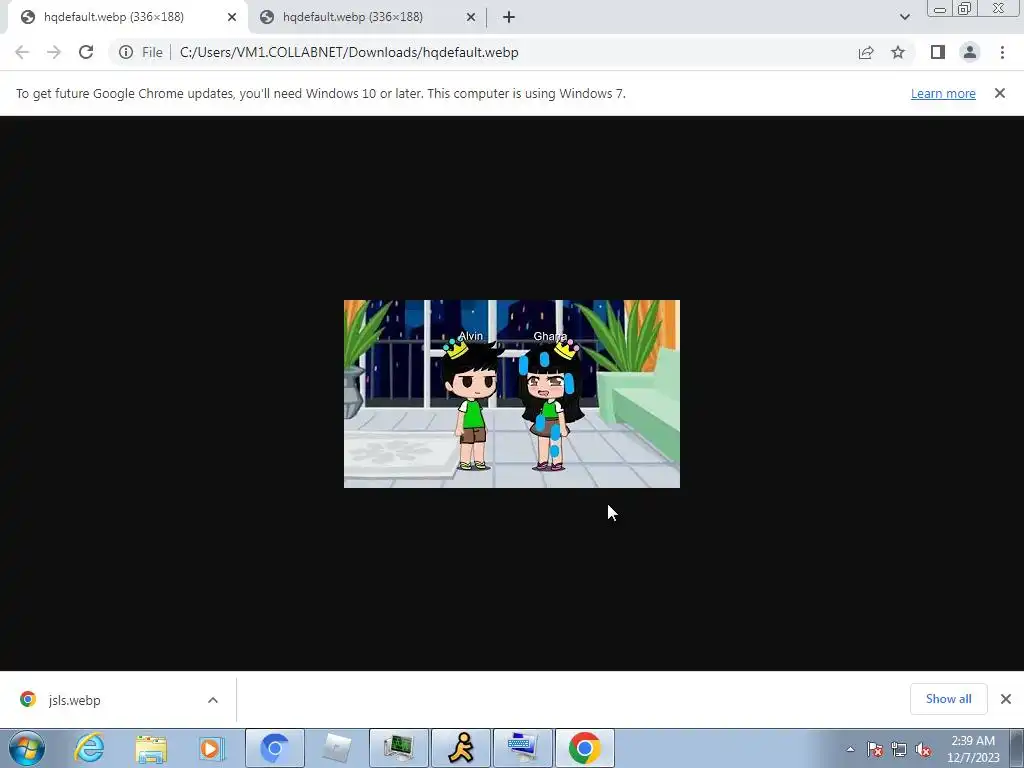This screenshot has height=768, width=1024.
Task: Open the downloaded jsls.webp file
Action: point(74,700)
